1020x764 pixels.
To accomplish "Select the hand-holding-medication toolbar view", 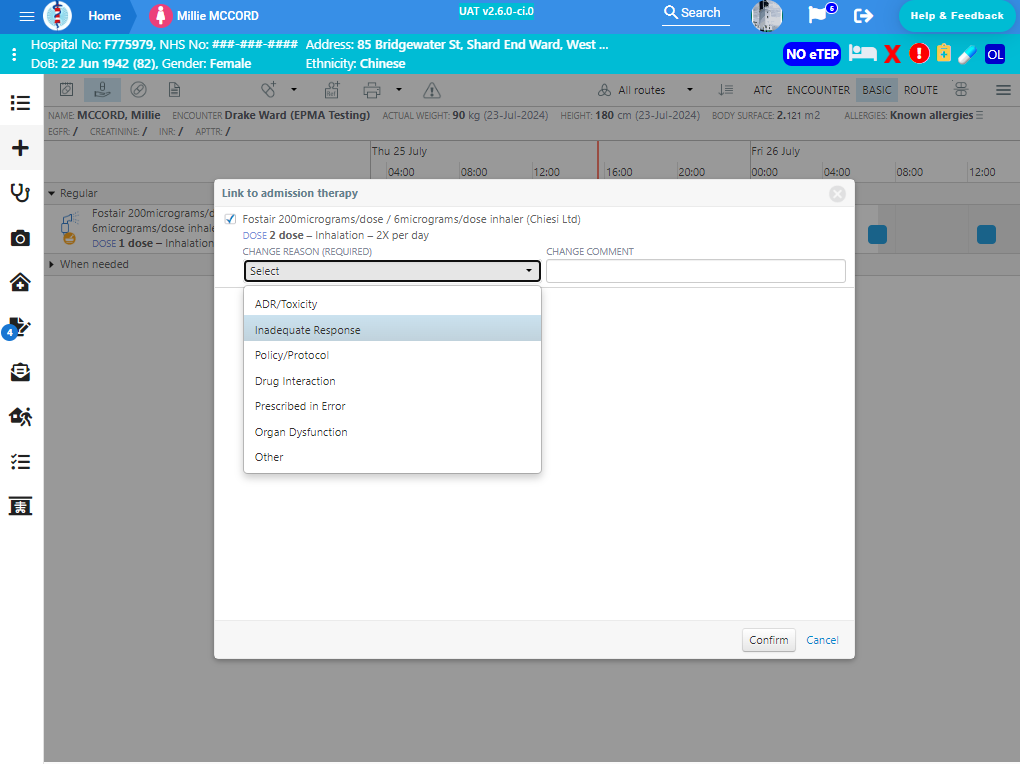I will point(102,90).
